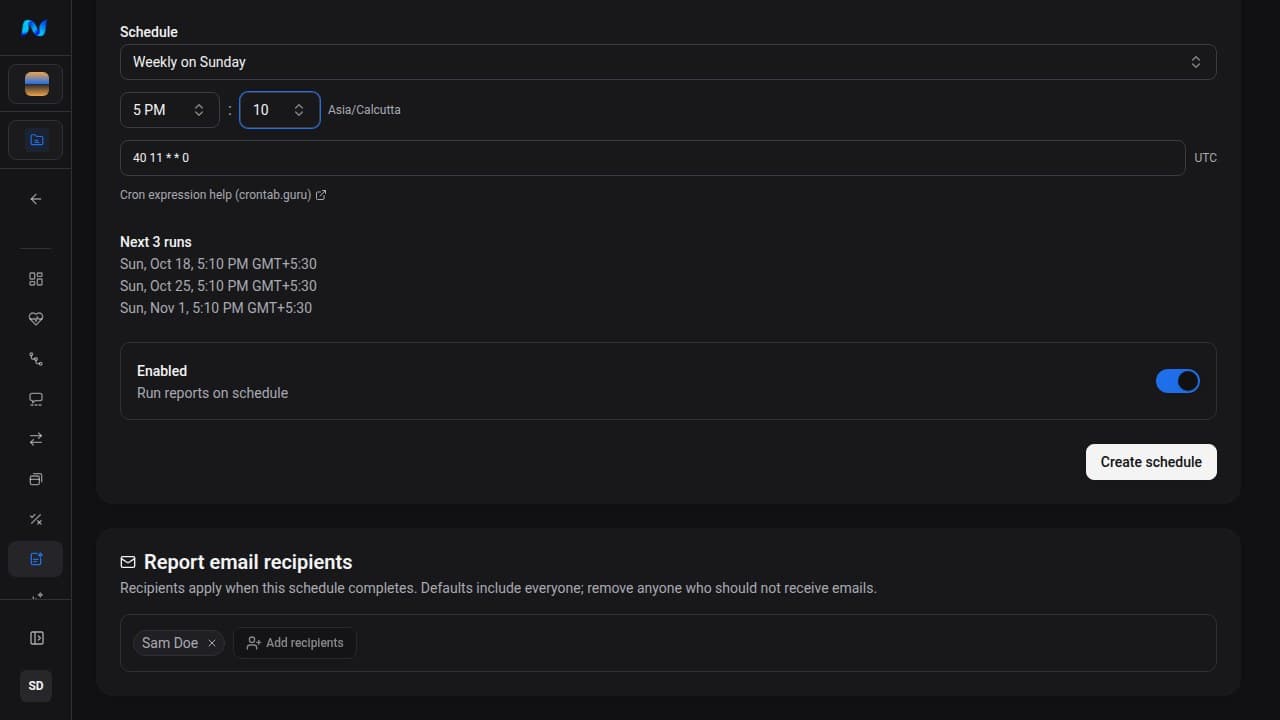Open the monitor screen icon in sidebar
The image size is (1280, 720).
pos(36,399)
